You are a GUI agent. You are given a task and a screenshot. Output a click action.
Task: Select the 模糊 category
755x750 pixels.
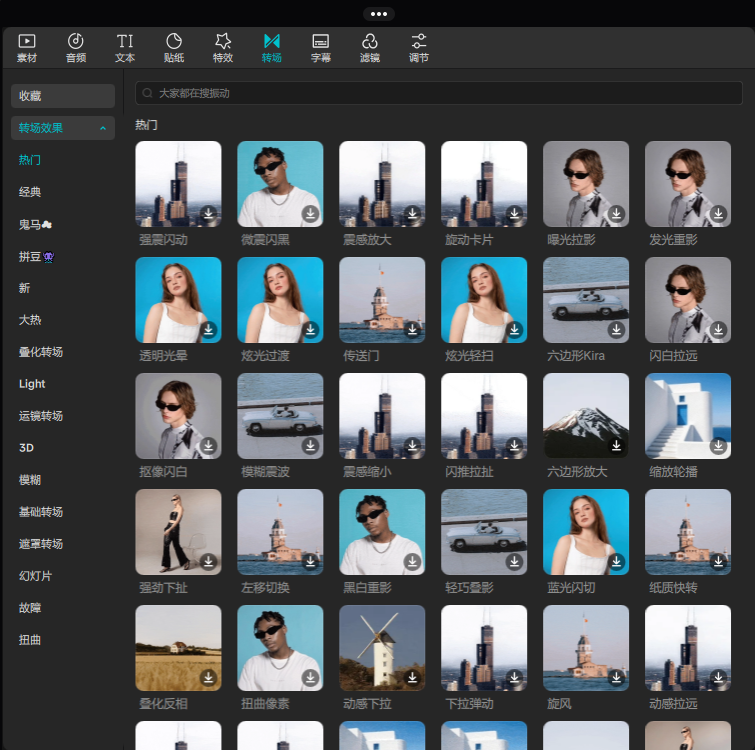(x=30, y=480)
